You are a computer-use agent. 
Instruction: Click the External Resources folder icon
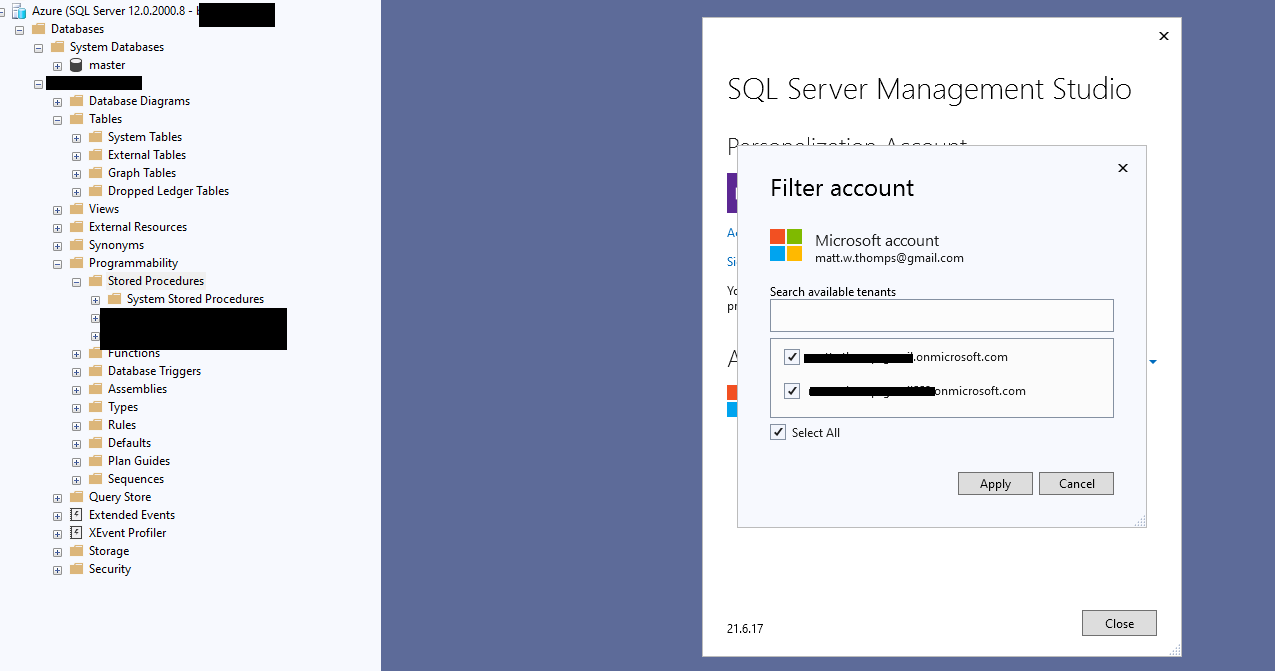(x=76, y=227)
